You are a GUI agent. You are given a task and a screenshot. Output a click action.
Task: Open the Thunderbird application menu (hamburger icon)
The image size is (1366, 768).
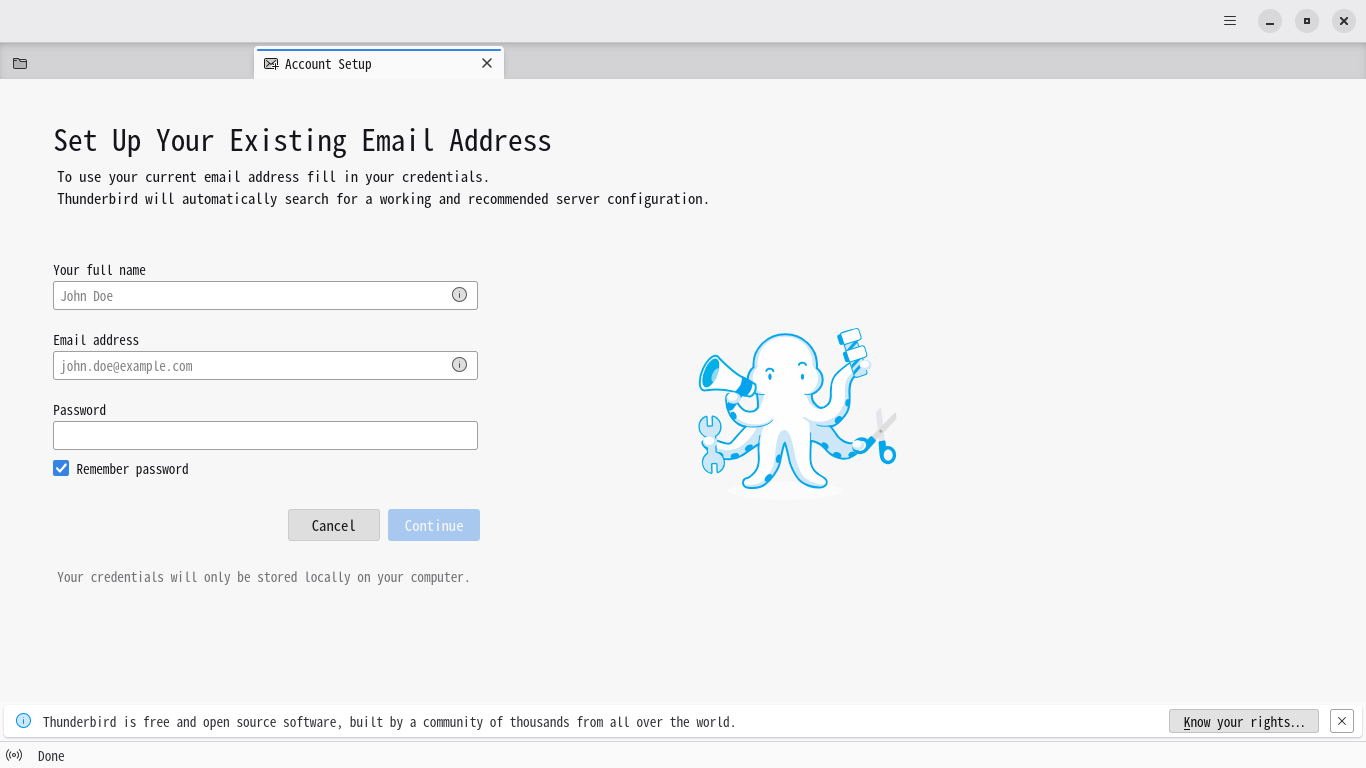pos(1230,20)
